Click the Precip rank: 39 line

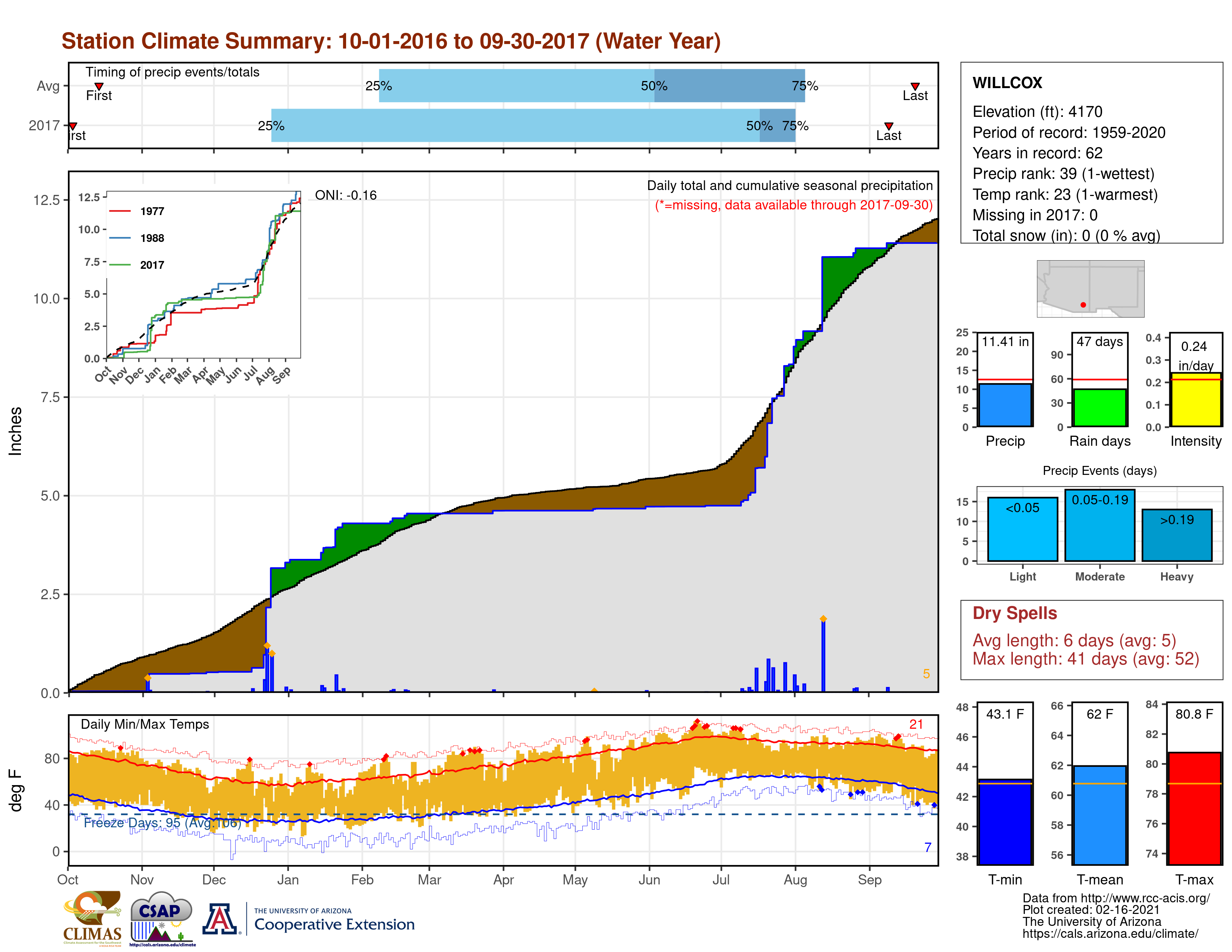(1063, 174)
